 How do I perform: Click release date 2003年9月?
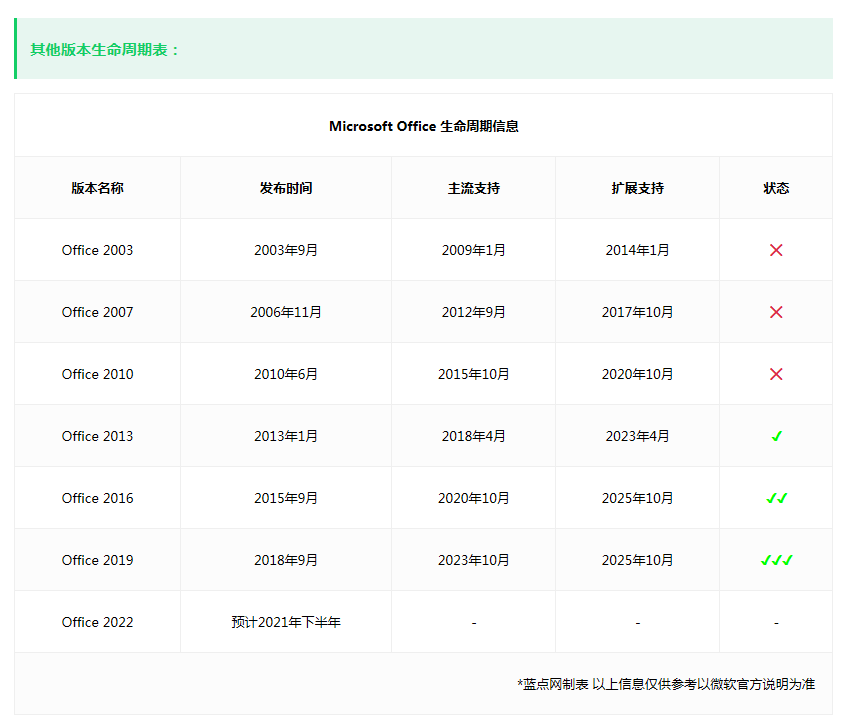(286, 250)
